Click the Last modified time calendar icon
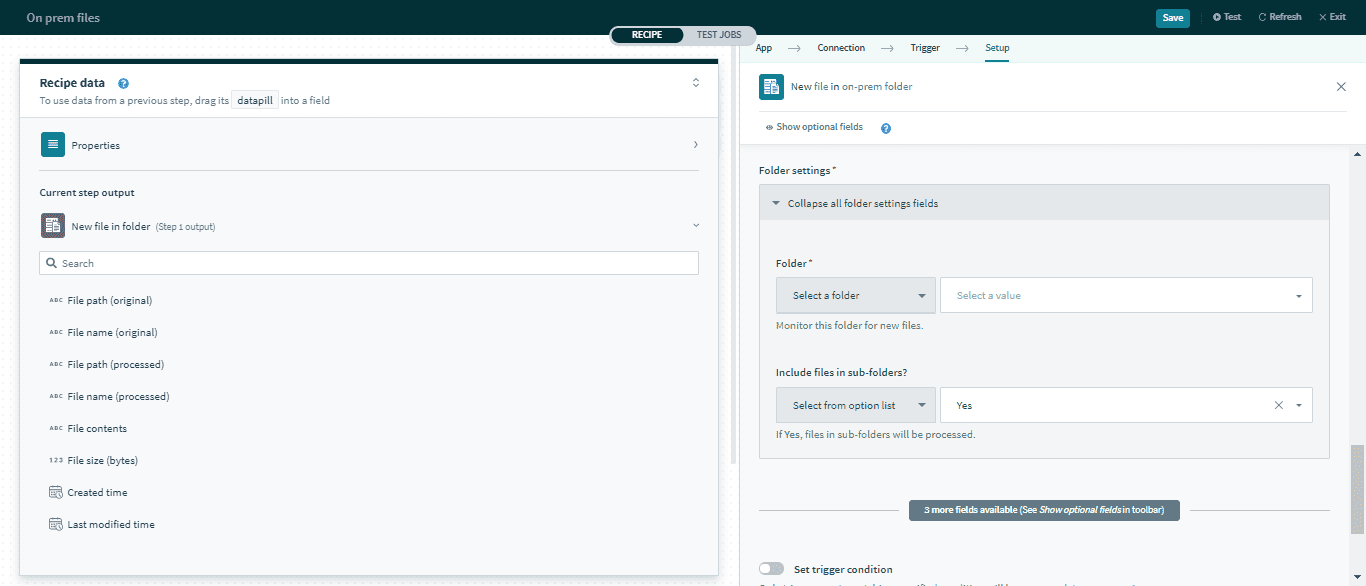The width and height of the screenshot is (1366, 586). 56,524
